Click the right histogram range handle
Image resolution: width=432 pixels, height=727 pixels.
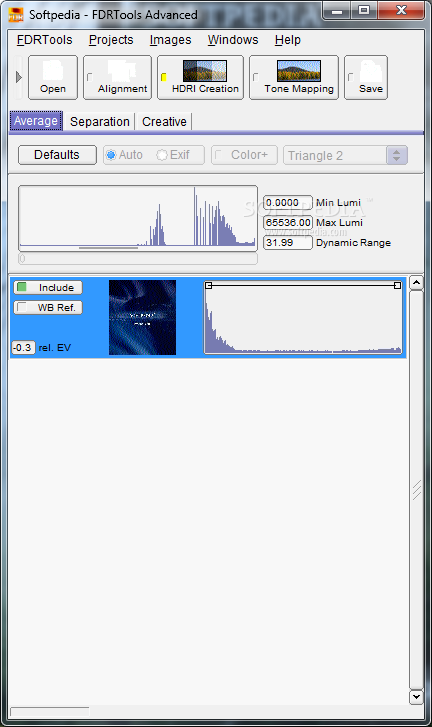tap(397, 286)
